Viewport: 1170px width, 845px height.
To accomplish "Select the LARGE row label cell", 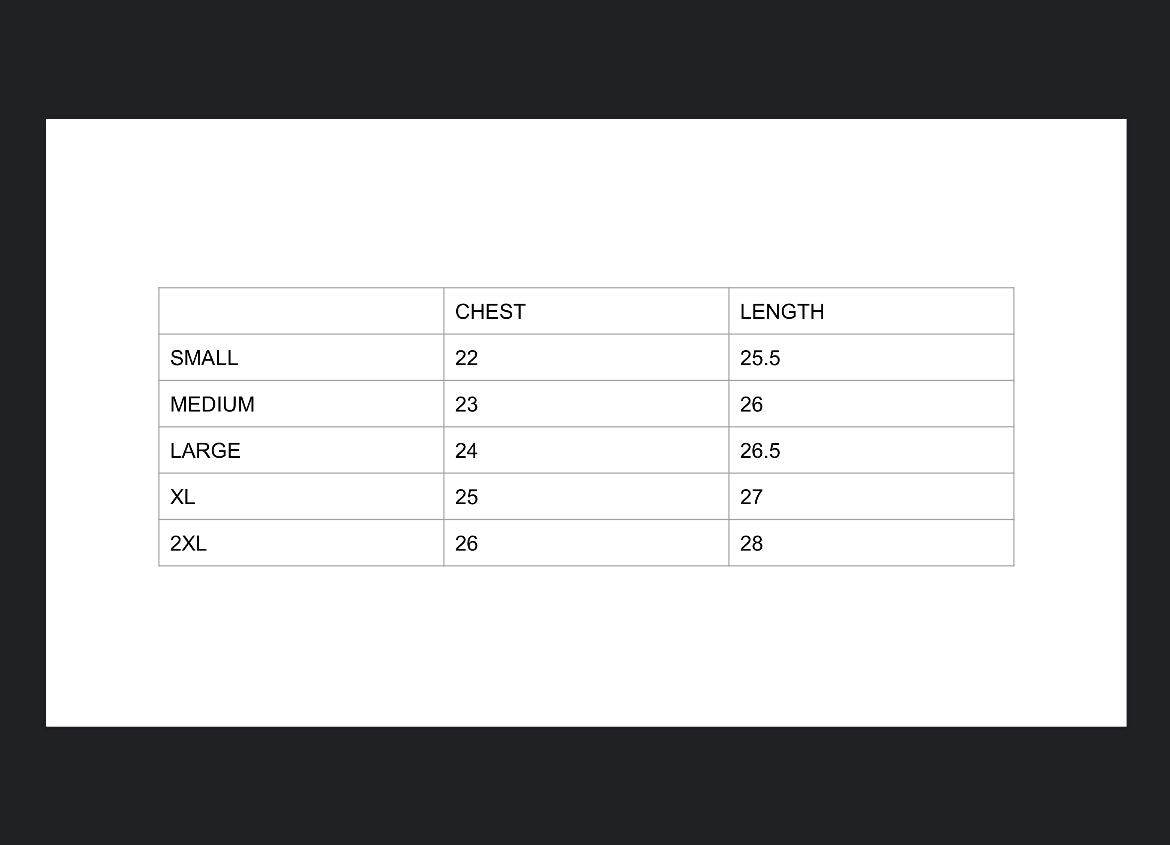I will [x=205, y=451].
